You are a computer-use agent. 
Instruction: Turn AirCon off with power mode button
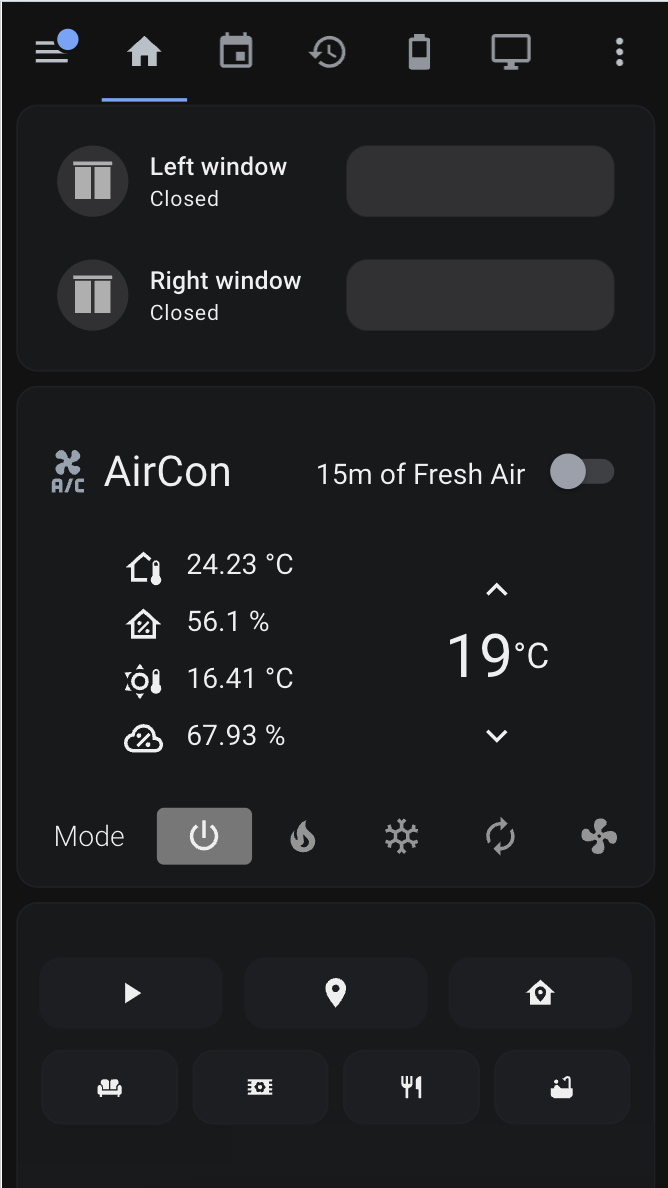point(204,836)
